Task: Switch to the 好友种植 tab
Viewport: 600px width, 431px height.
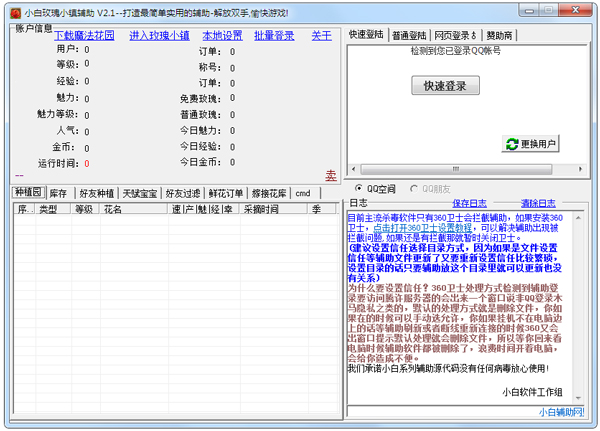Action: pyautogui.click(x=96, y=194)
